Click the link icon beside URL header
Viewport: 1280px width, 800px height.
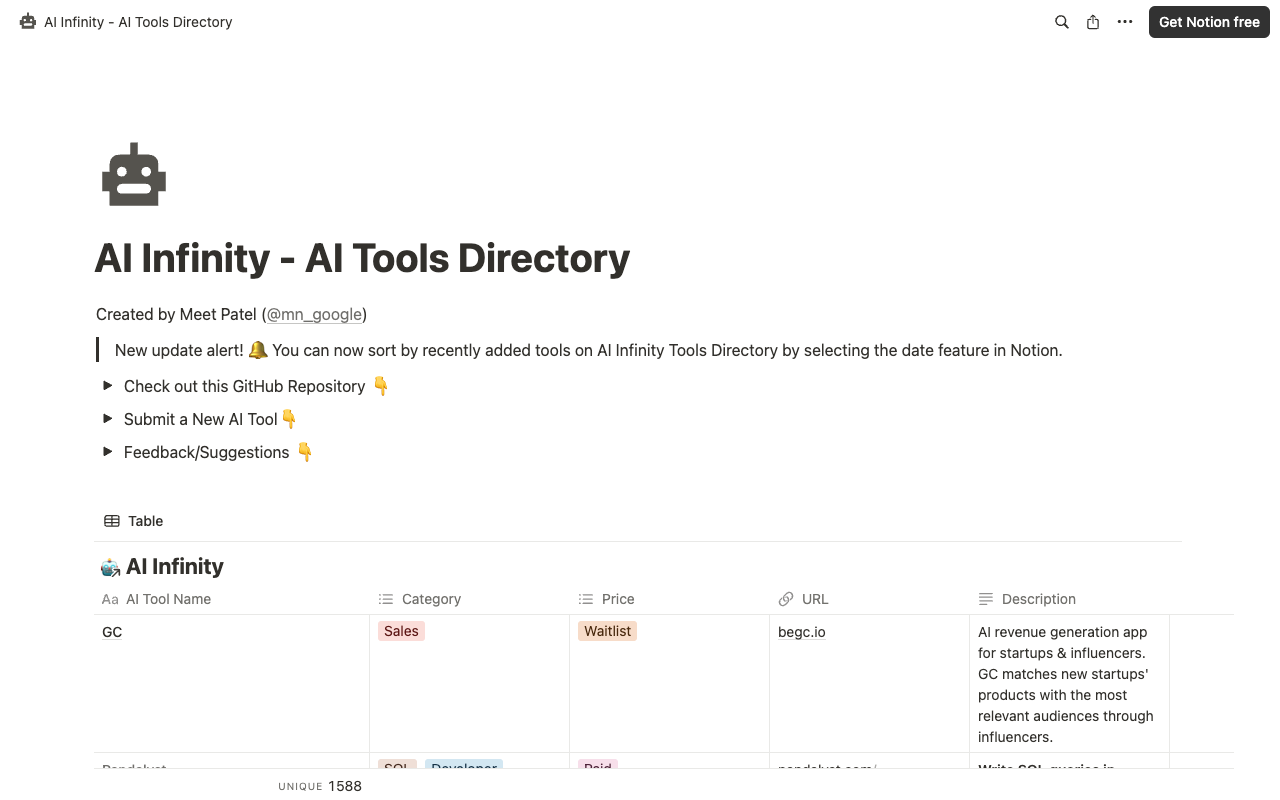click(x=786, y=599)
